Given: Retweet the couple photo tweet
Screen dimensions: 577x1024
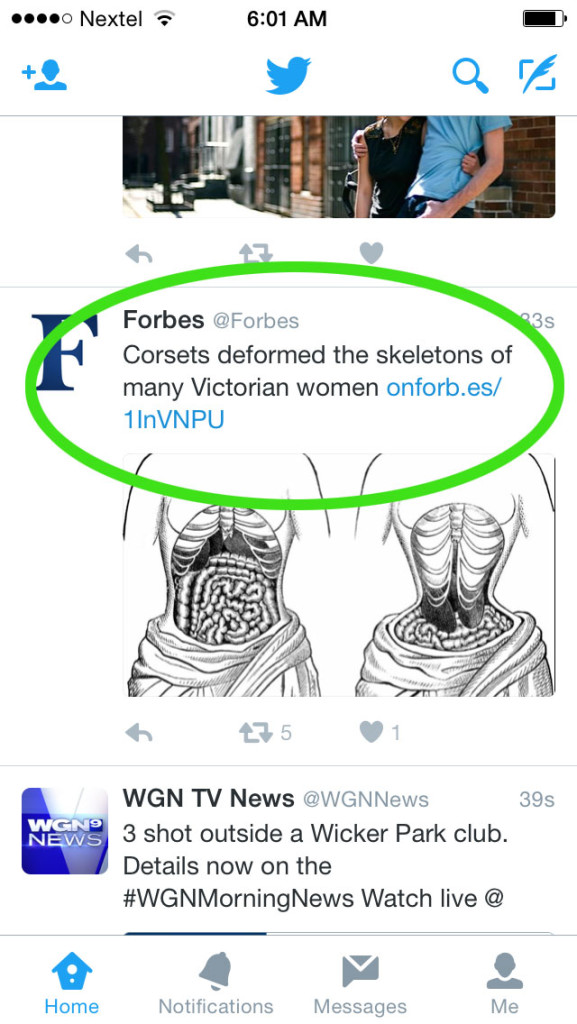Looking at the screenshot, I should pos(255,253).
